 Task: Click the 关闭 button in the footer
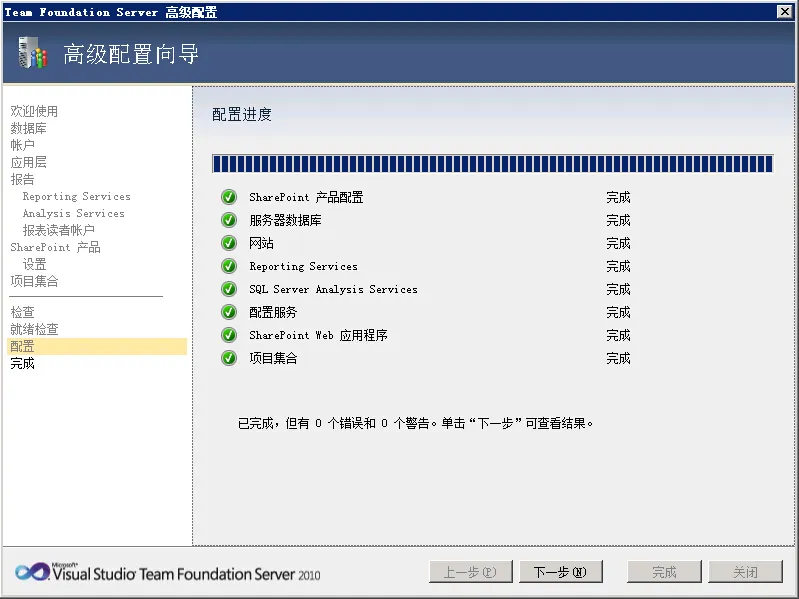tap(745, 572)
